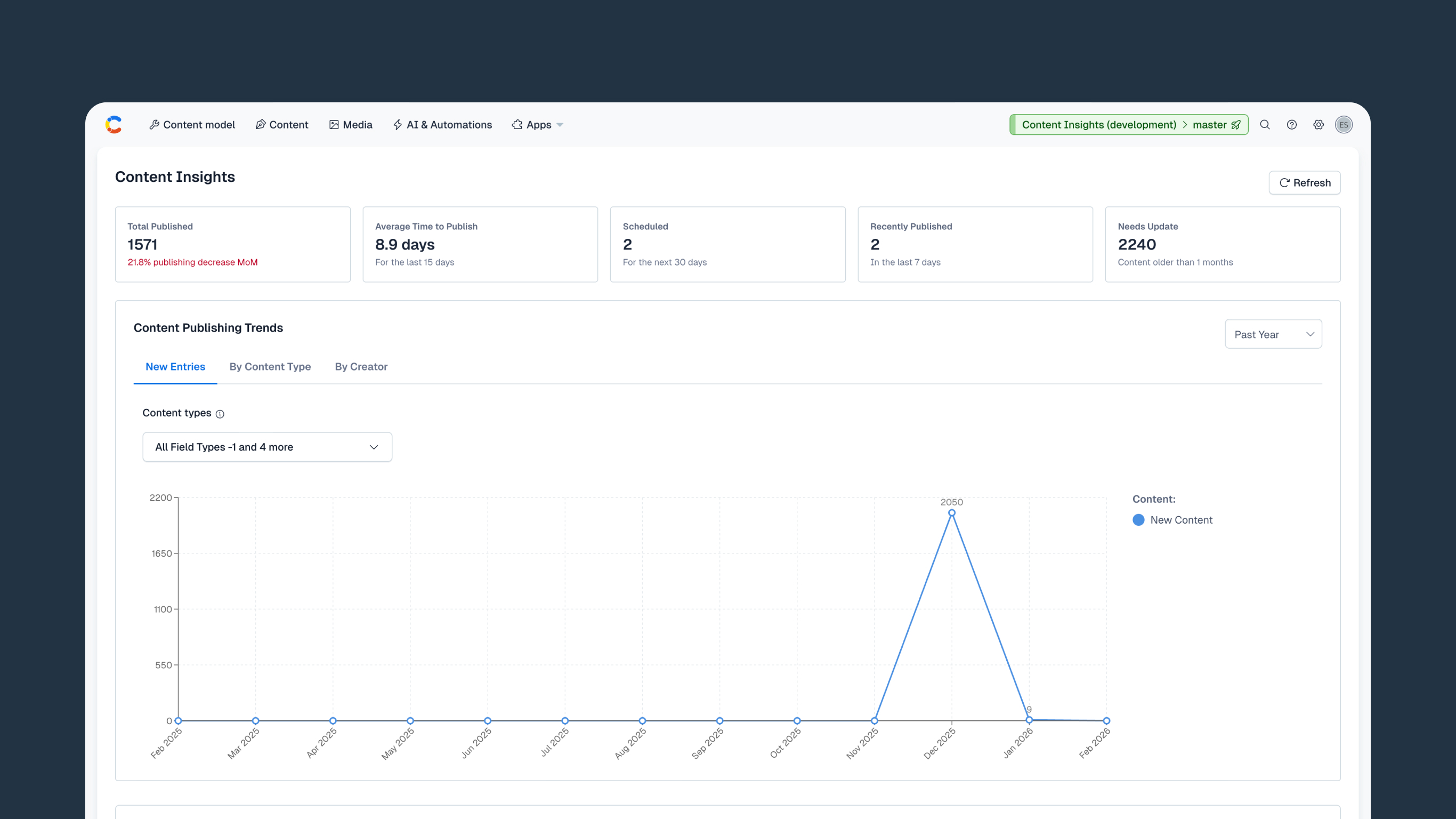Viewport: 1456px width, 819px height.
Task: Open search using the magnifier icon
Action: click(x=1265, y=124)
